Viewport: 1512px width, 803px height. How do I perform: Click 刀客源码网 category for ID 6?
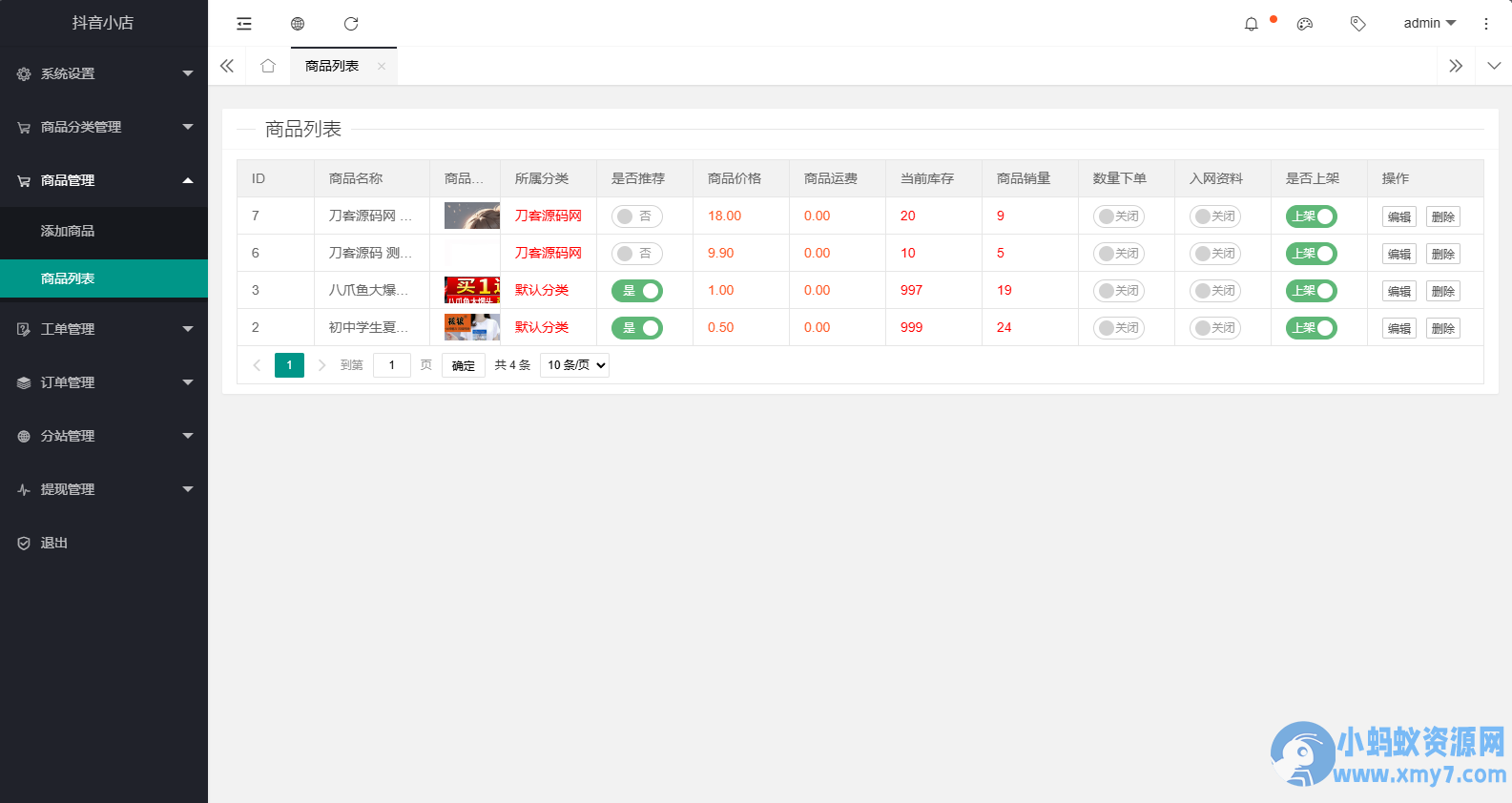tap(549, 253)
